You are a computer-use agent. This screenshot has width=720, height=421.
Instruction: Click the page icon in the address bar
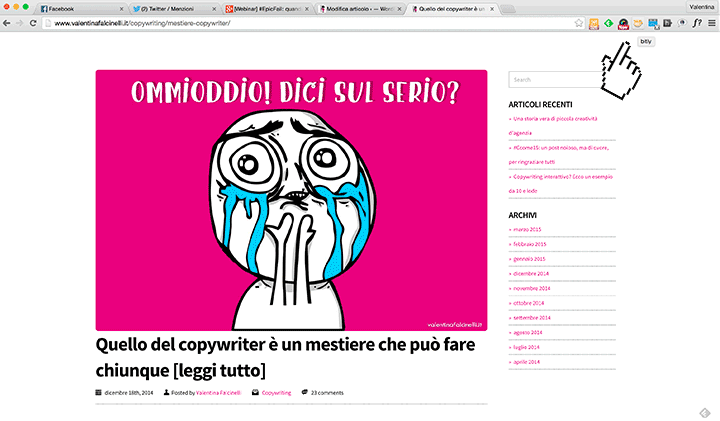click(48, 23)
